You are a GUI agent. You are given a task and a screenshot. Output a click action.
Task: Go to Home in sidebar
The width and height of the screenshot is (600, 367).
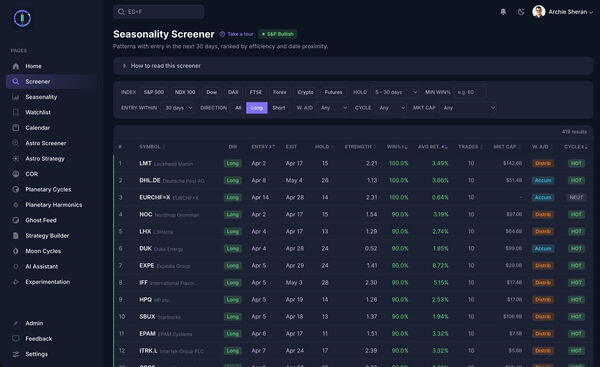52,66
